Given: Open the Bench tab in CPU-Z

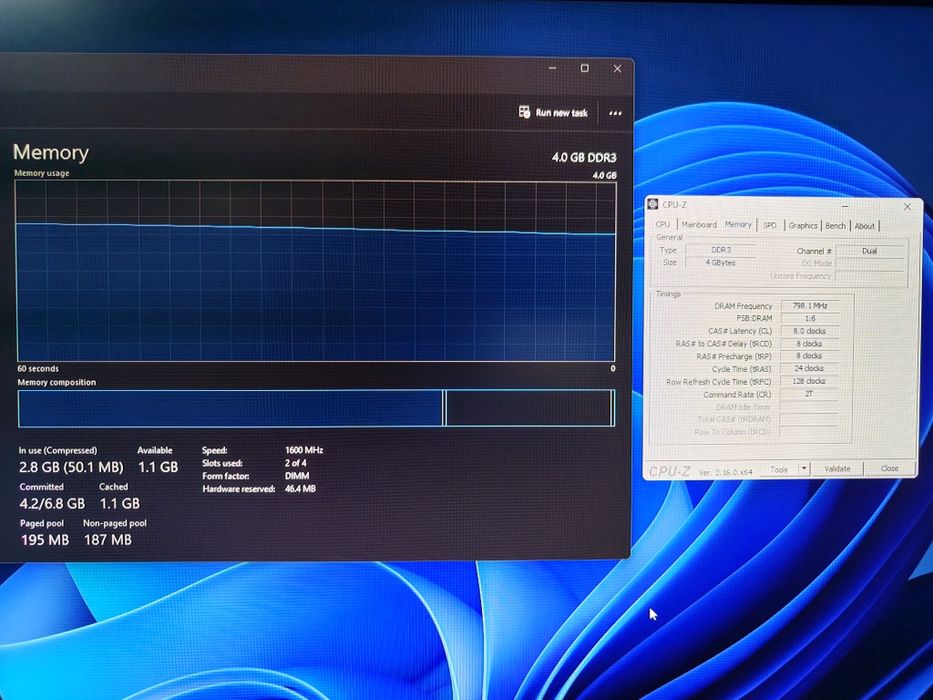Looking at the screenshot, I should (835, 226).
